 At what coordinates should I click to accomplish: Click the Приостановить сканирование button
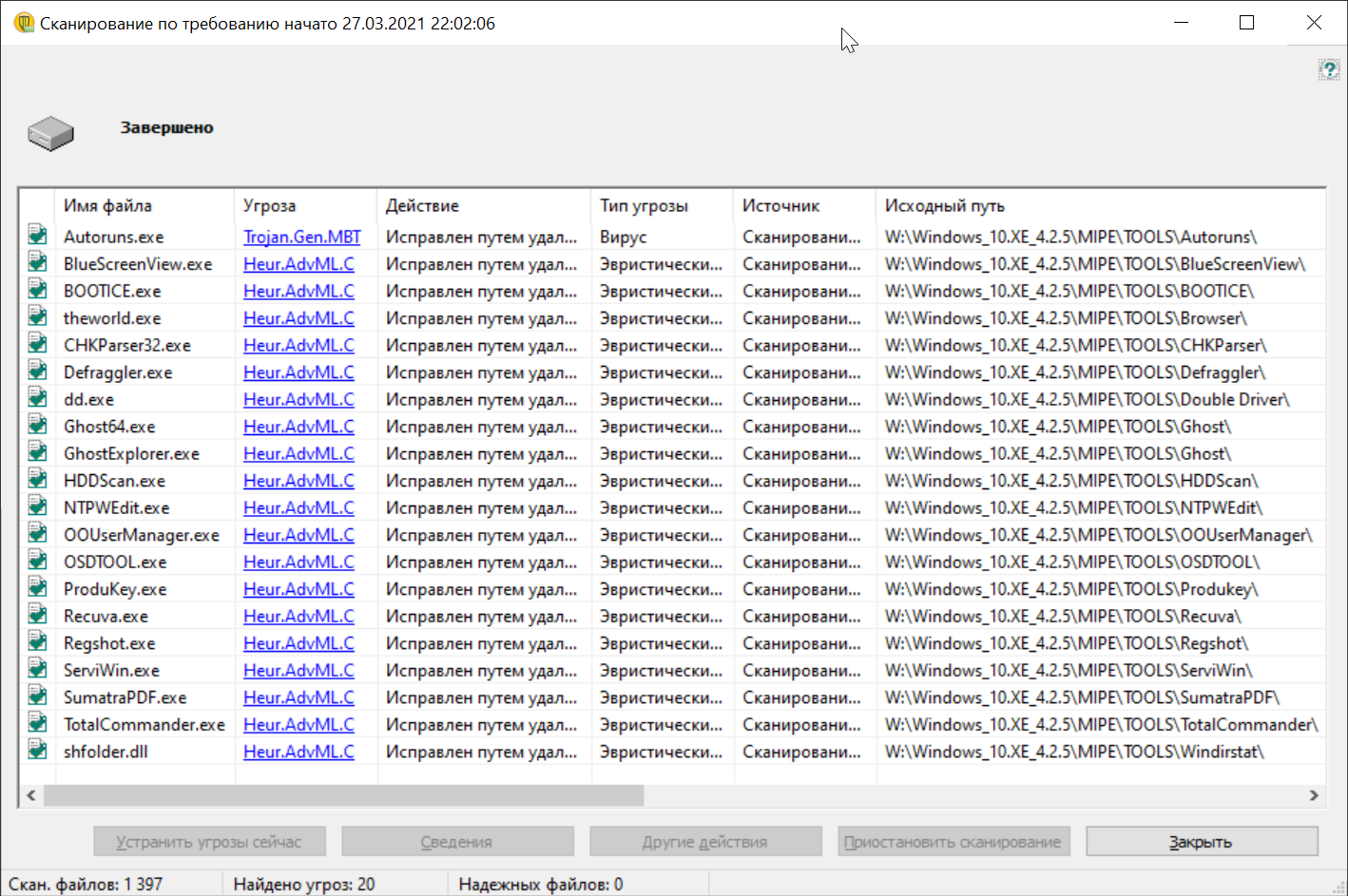(953, 842)
